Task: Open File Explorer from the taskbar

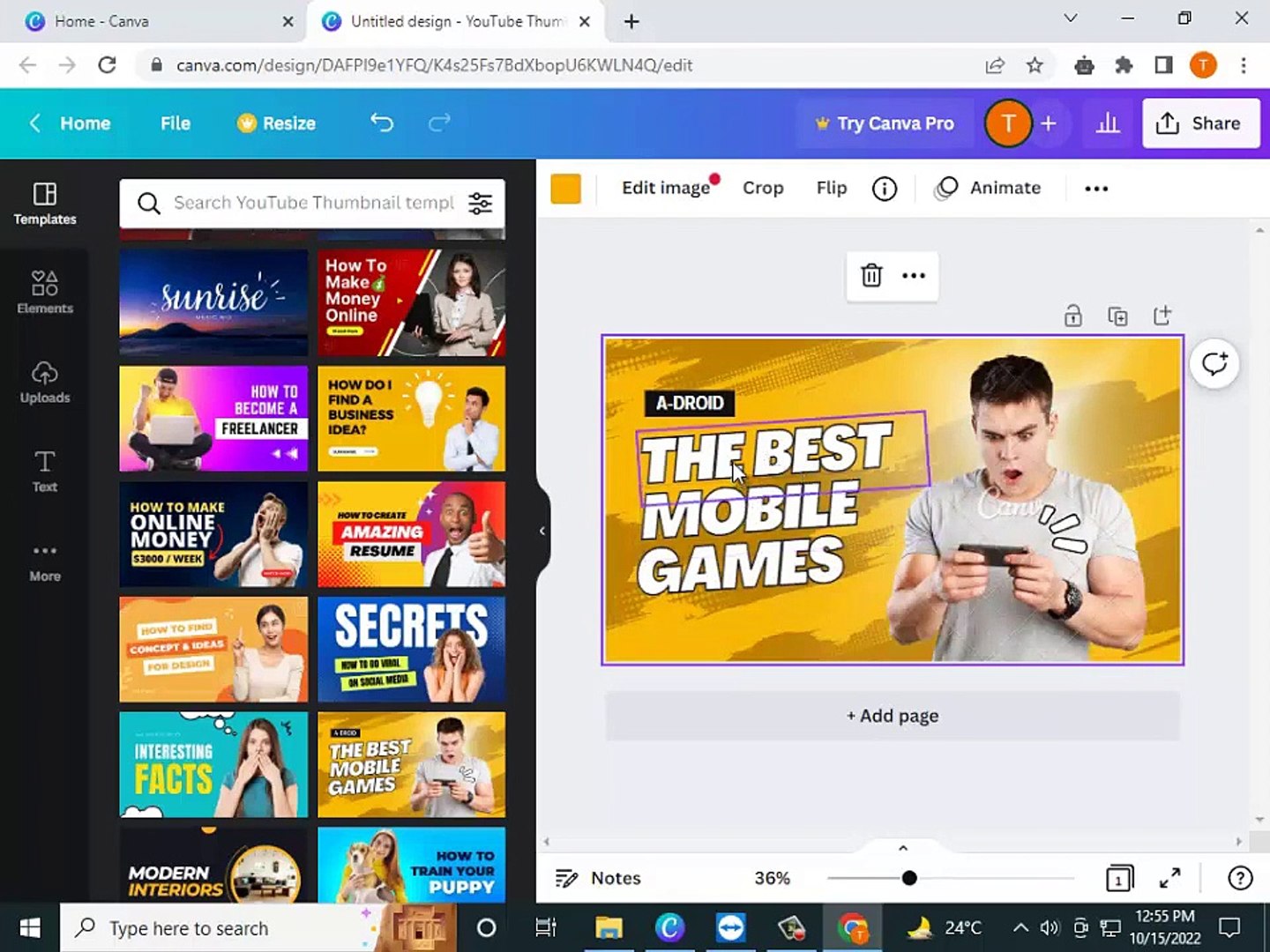Action: click(609, 927)
